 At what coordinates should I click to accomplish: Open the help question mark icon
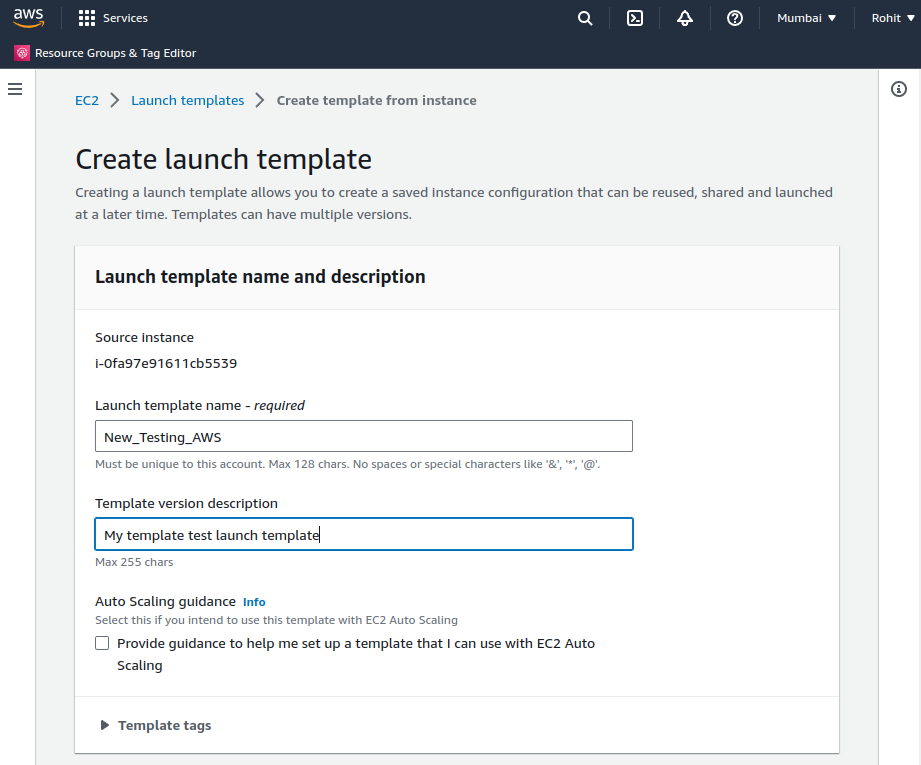[735, 18]
